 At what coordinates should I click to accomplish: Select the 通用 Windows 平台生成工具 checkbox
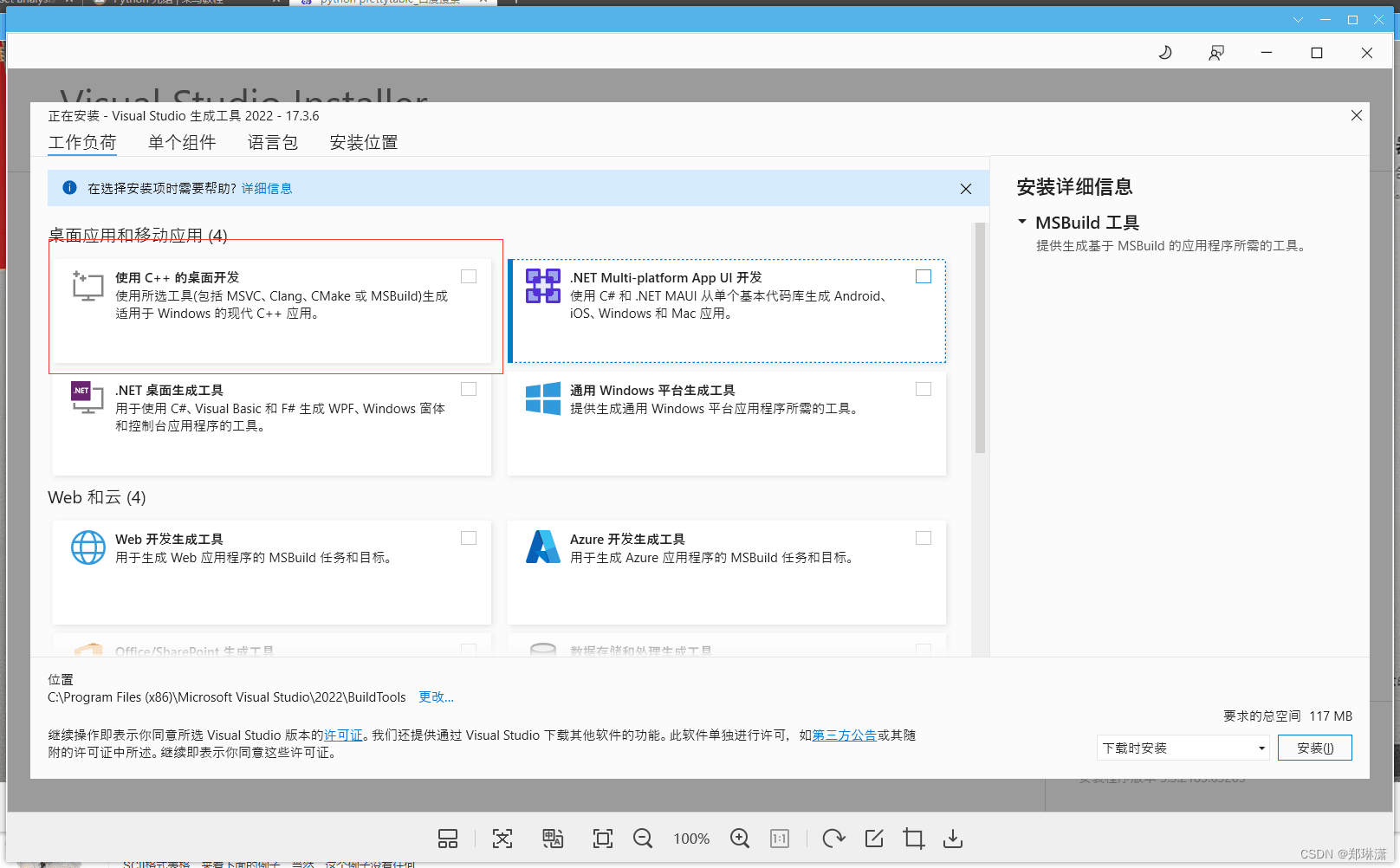(x=923, y=389)
